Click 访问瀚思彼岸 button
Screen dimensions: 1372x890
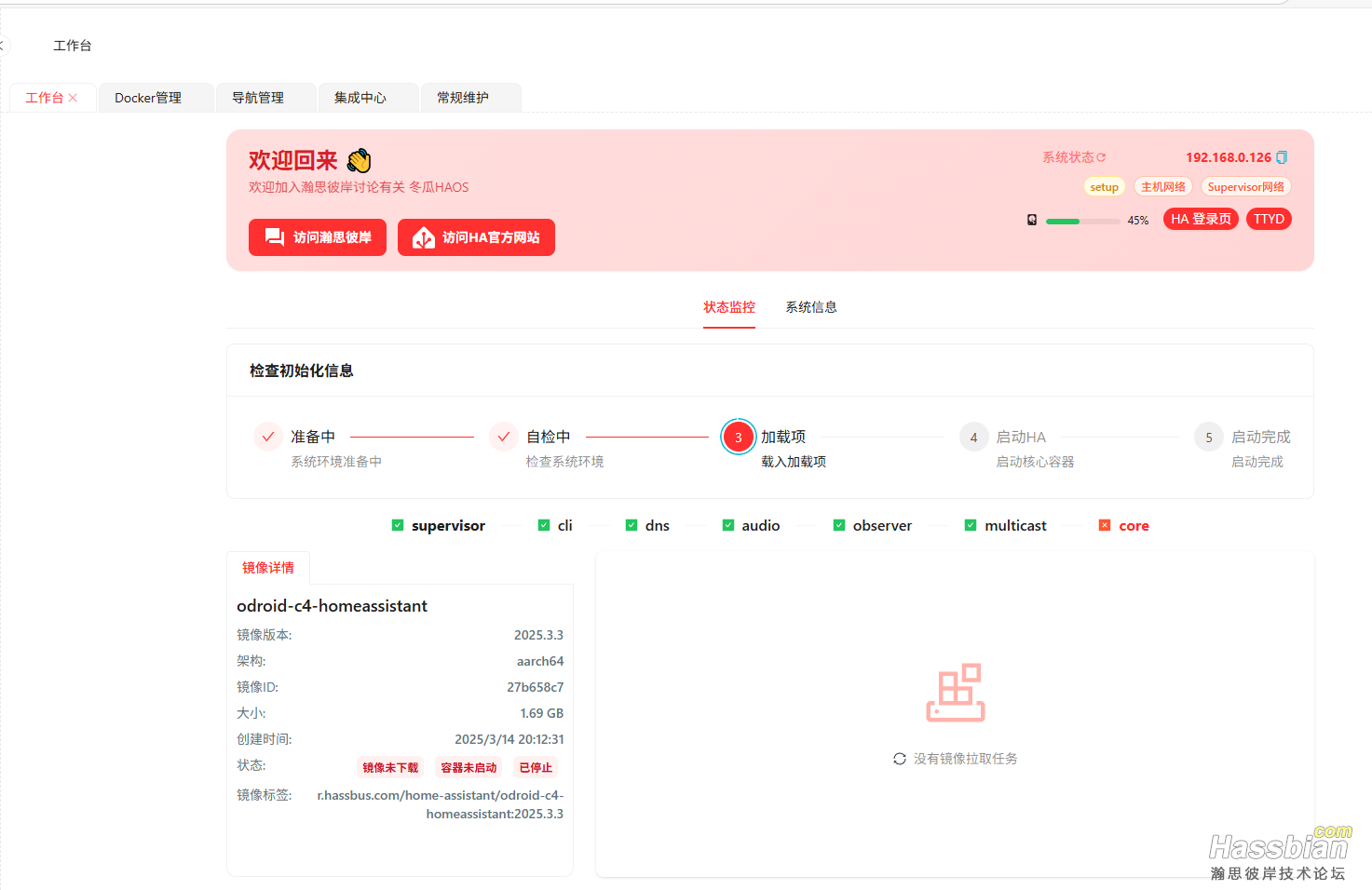tap(318, 237)
